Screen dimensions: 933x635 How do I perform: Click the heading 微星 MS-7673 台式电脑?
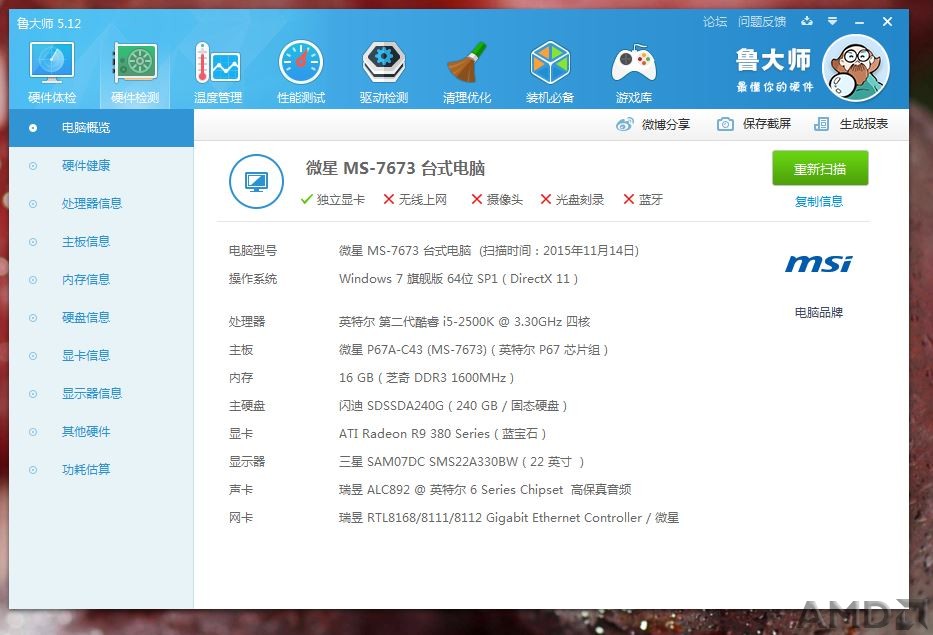(395, 168)
